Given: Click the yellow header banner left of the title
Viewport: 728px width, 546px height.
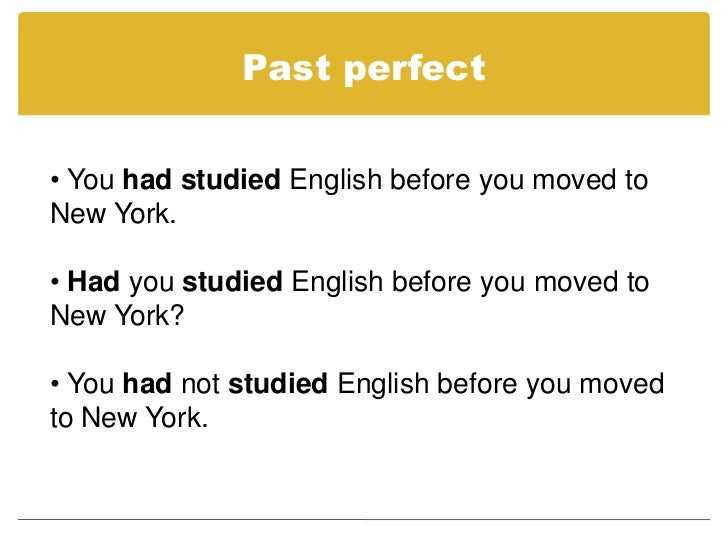Looking at the screenshot, I should (x=120, y=68).
